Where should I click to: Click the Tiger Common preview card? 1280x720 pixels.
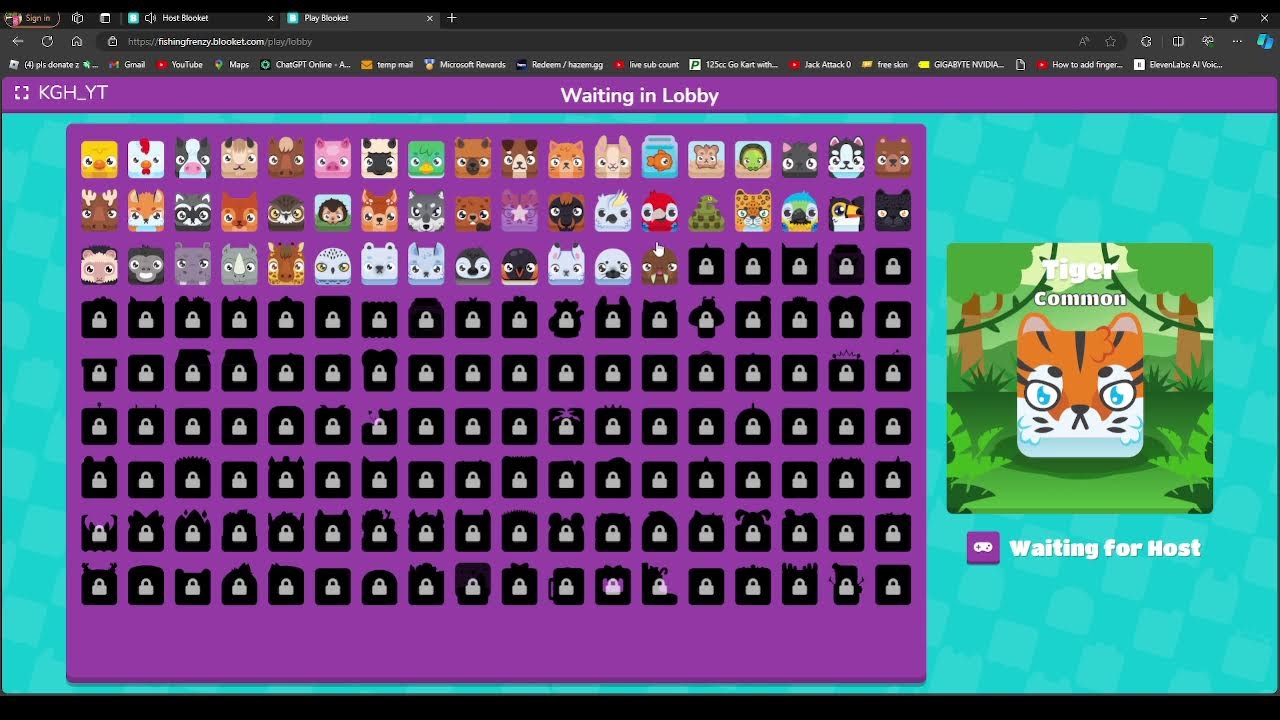tap(1080, 378)
